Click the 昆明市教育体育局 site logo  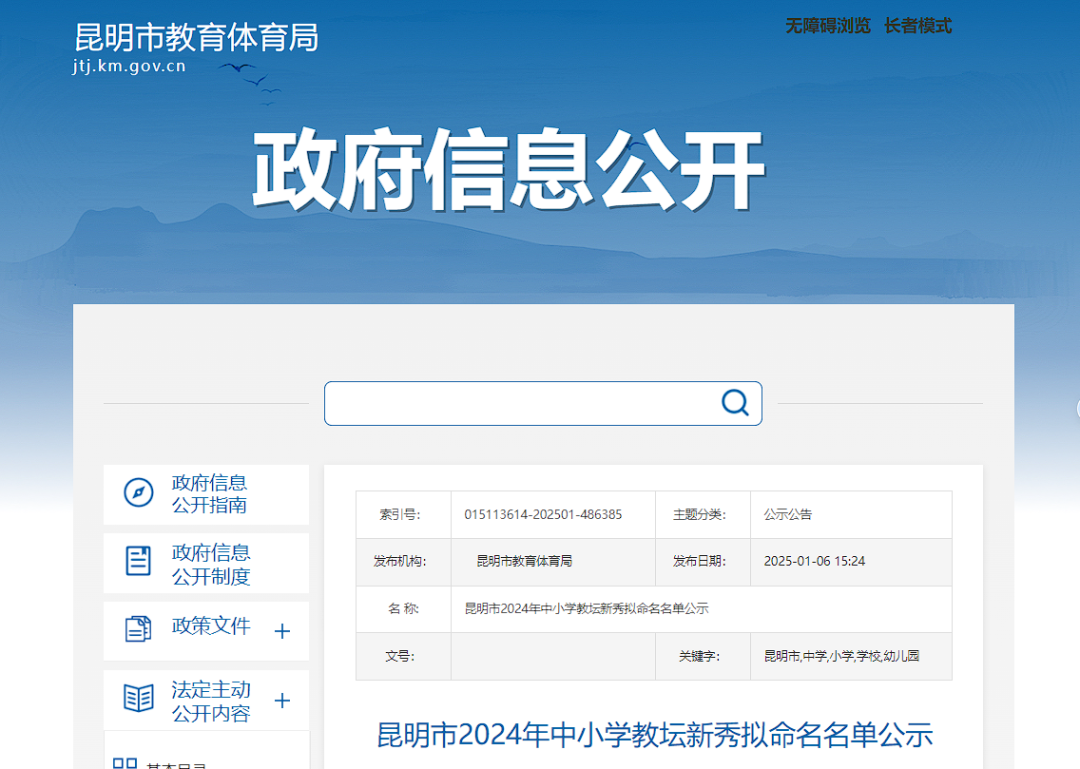point(196,37)
